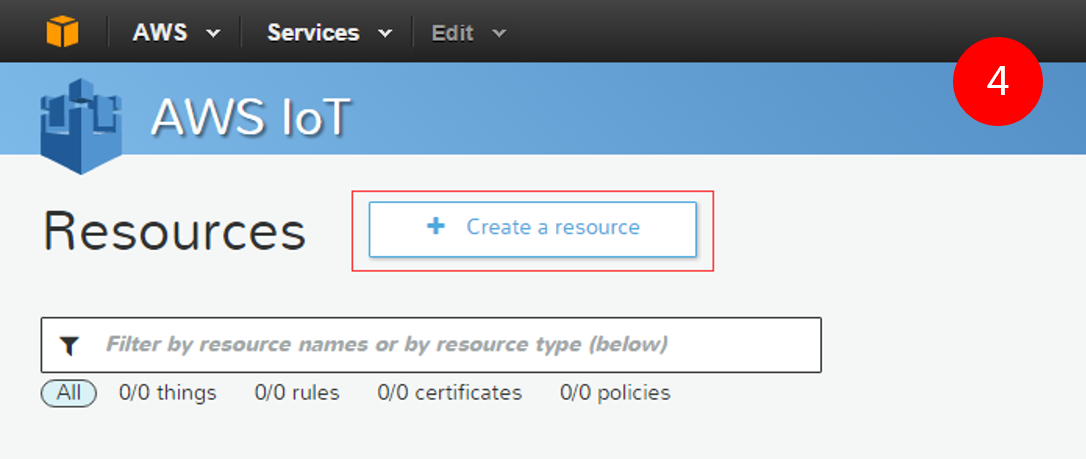Click the plus icon on Create a resource
The width and height of the screenshot is (1086, 459).
coord(436,226)
